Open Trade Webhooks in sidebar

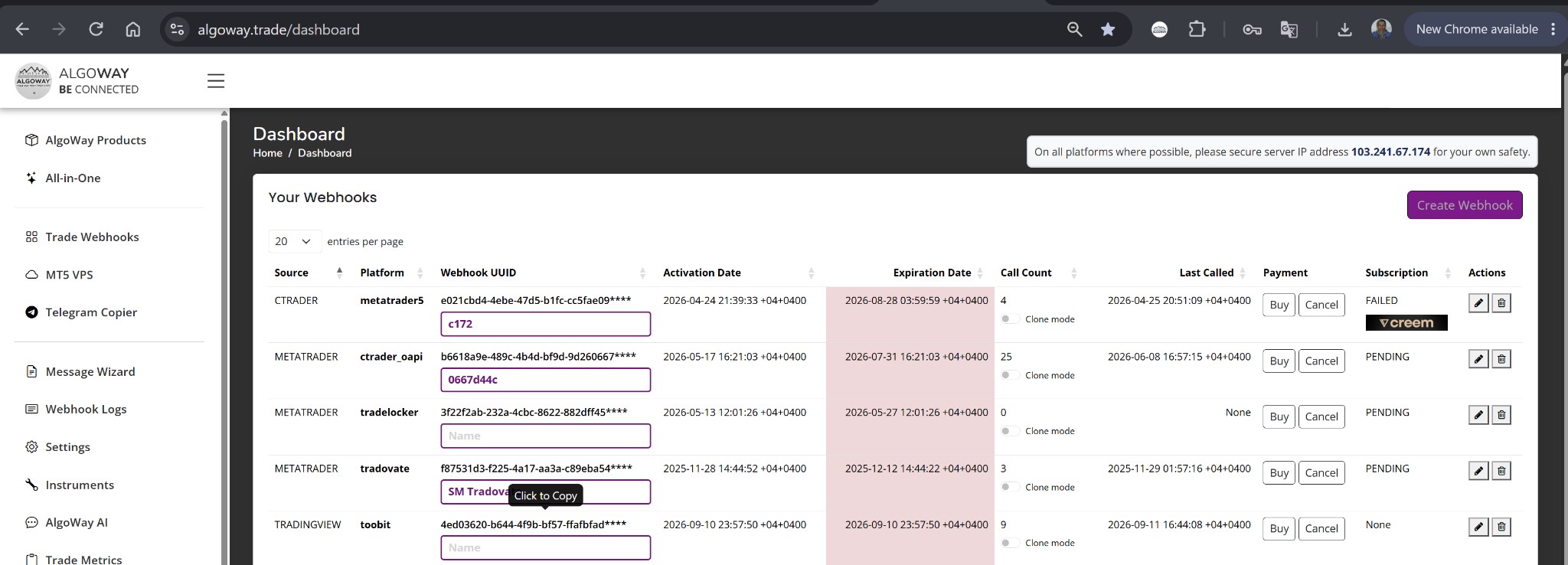point(92,237)
